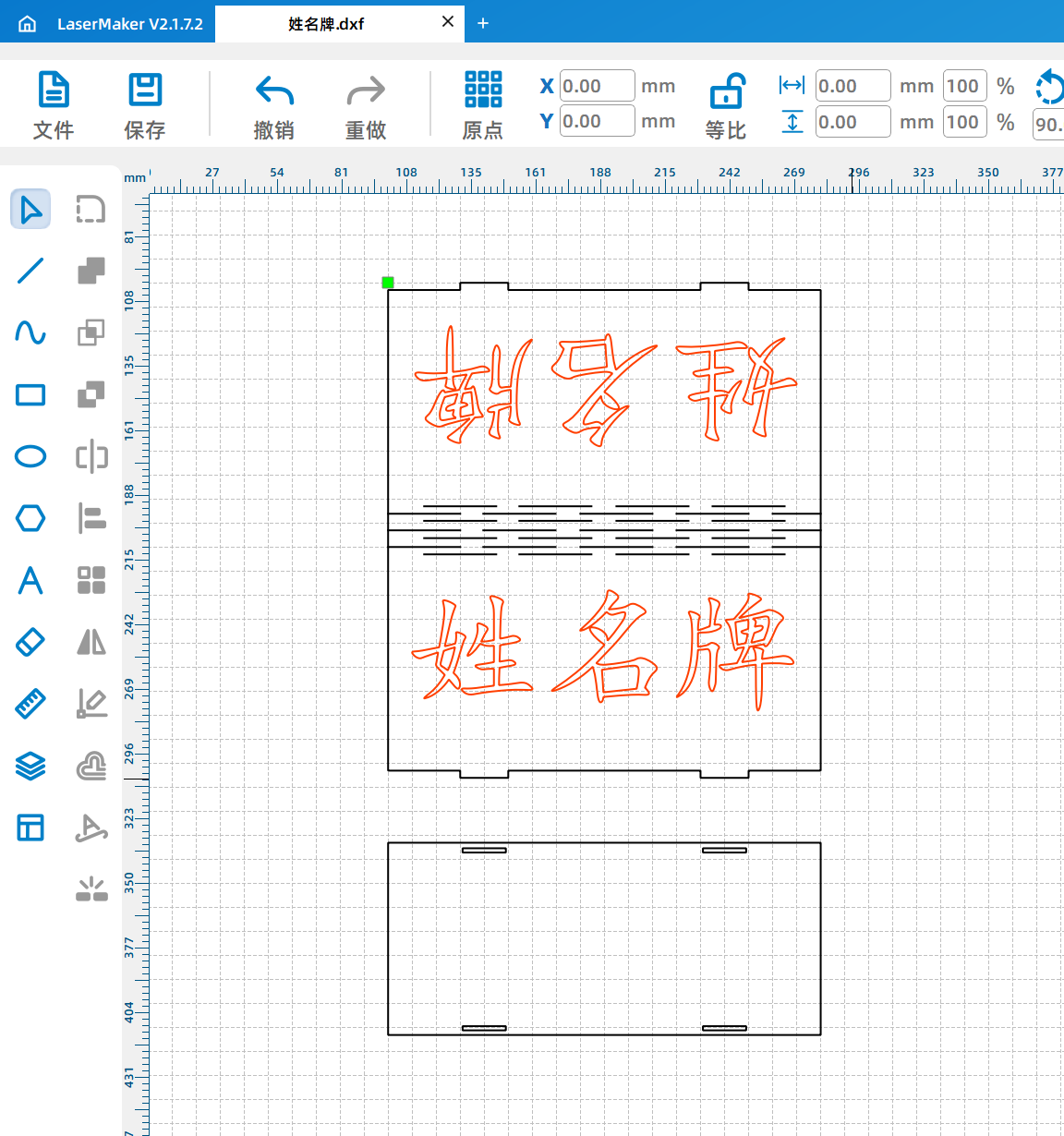Open the stacked layers tool

30,766
